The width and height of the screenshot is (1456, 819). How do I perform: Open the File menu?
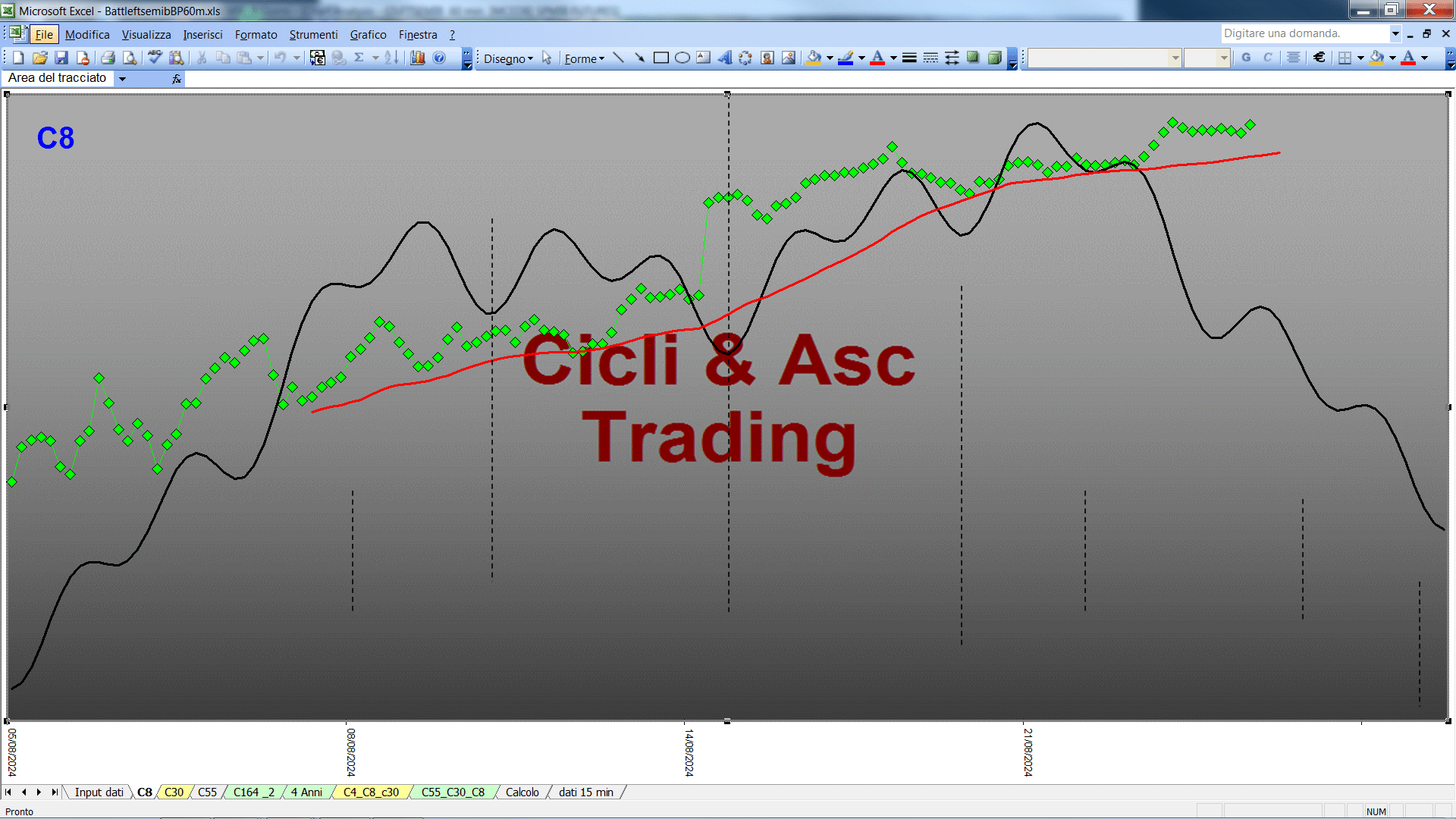click(44, 35)
